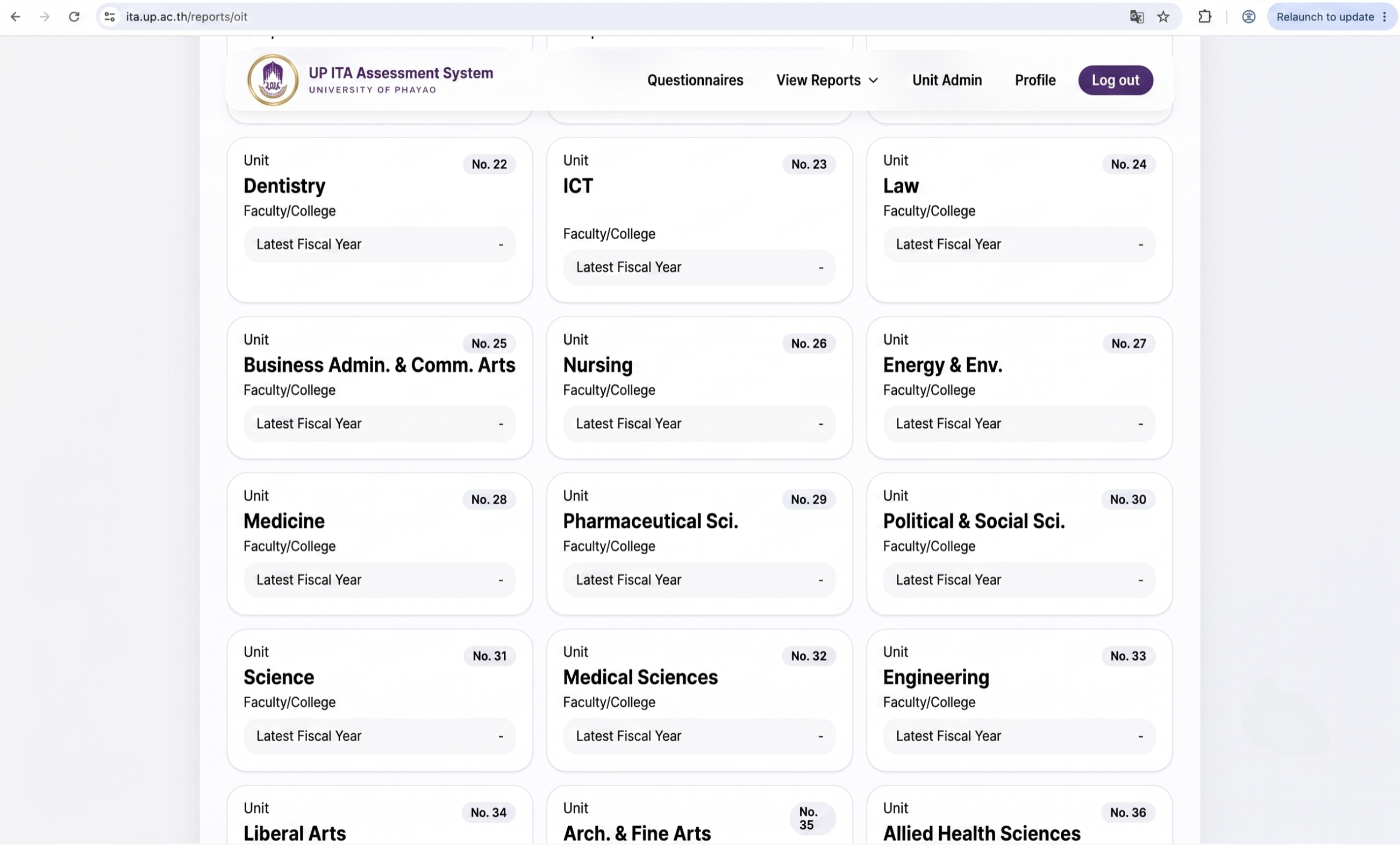Click Latest Fiscal Year row under Engineering
This screenshot has height=845, width=1400.
(x=1019, y=736)
